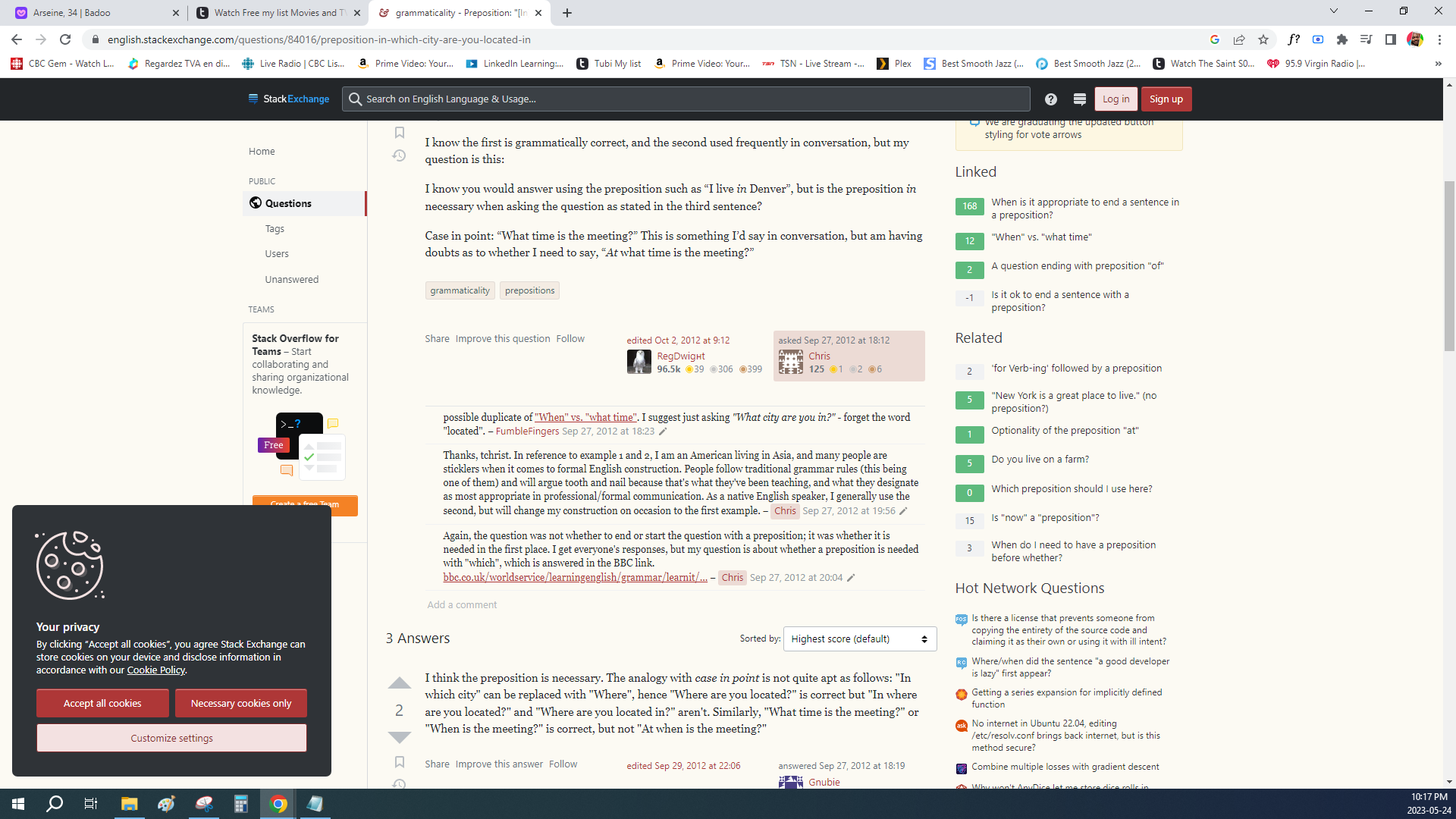
Task: Open the "When" vs. "what time" comment link
Action: 585,417
